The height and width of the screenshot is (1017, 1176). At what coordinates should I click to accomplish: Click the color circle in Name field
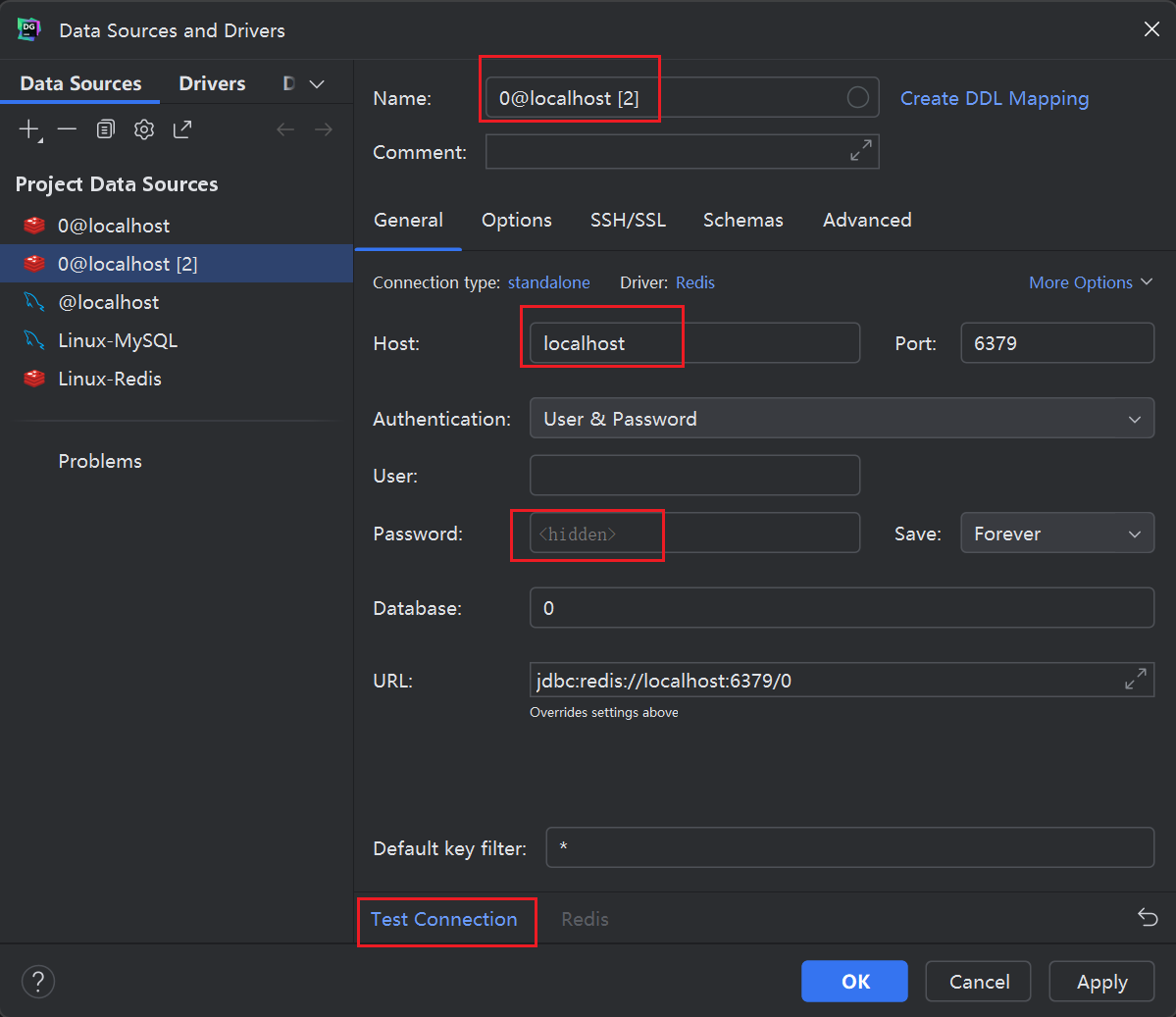[x=857, y=97]
